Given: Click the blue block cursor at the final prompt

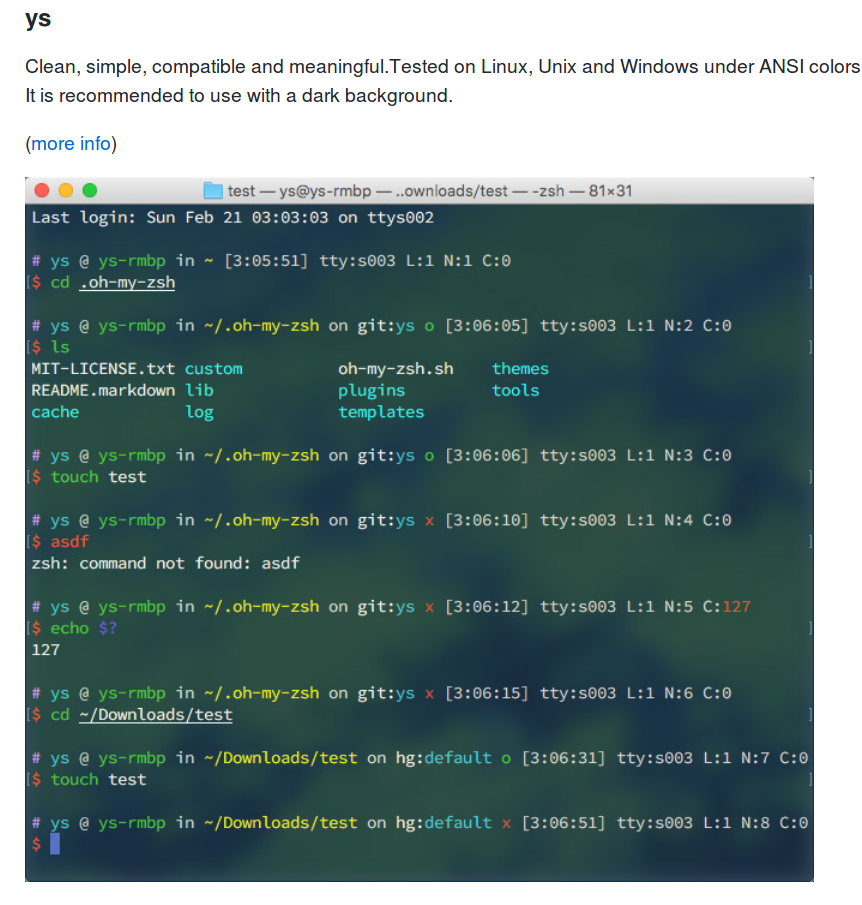Looking at the screenshot, I should (x=55, y=844).
